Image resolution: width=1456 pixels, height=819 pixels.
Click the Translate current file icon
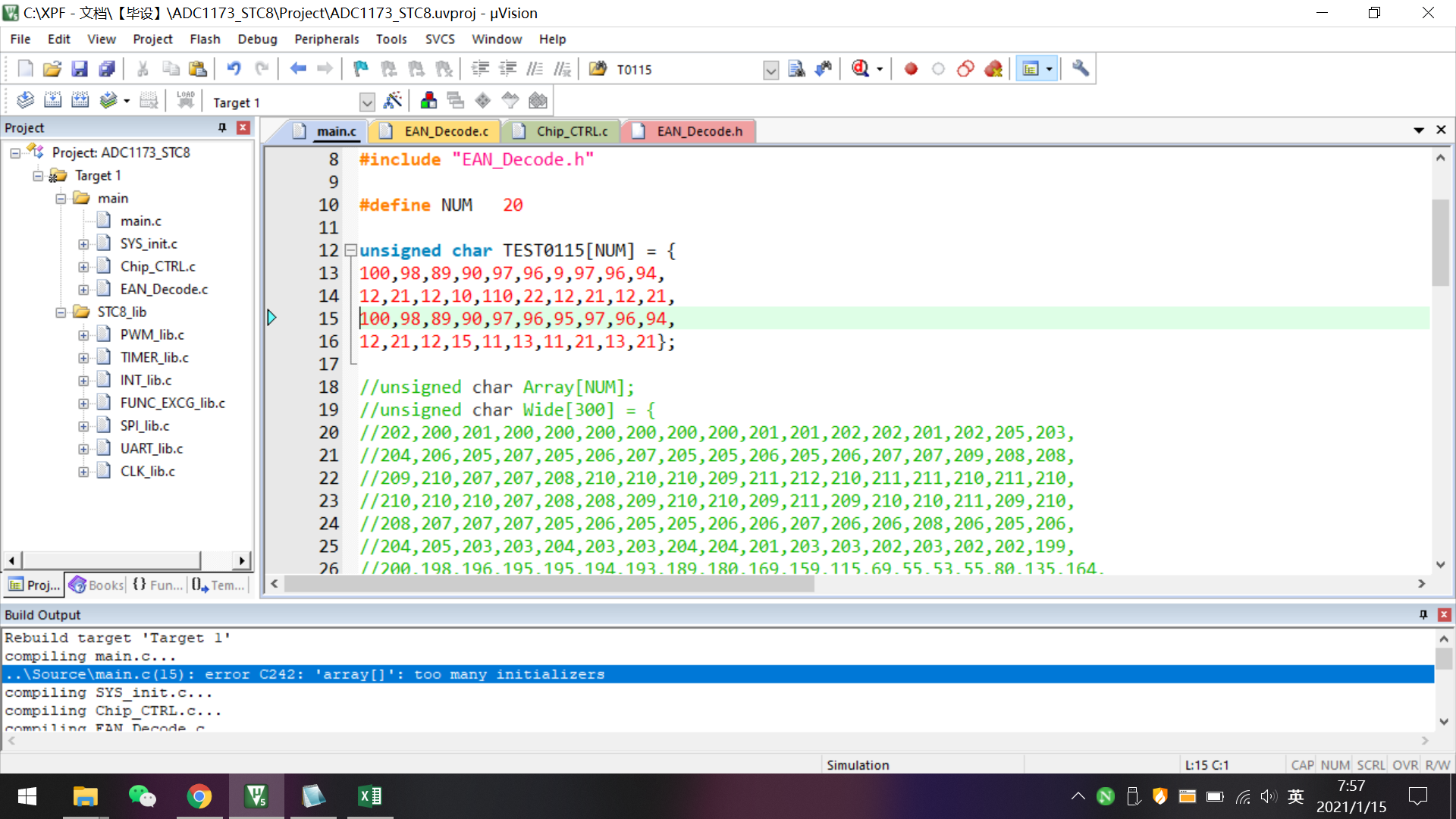25,100
